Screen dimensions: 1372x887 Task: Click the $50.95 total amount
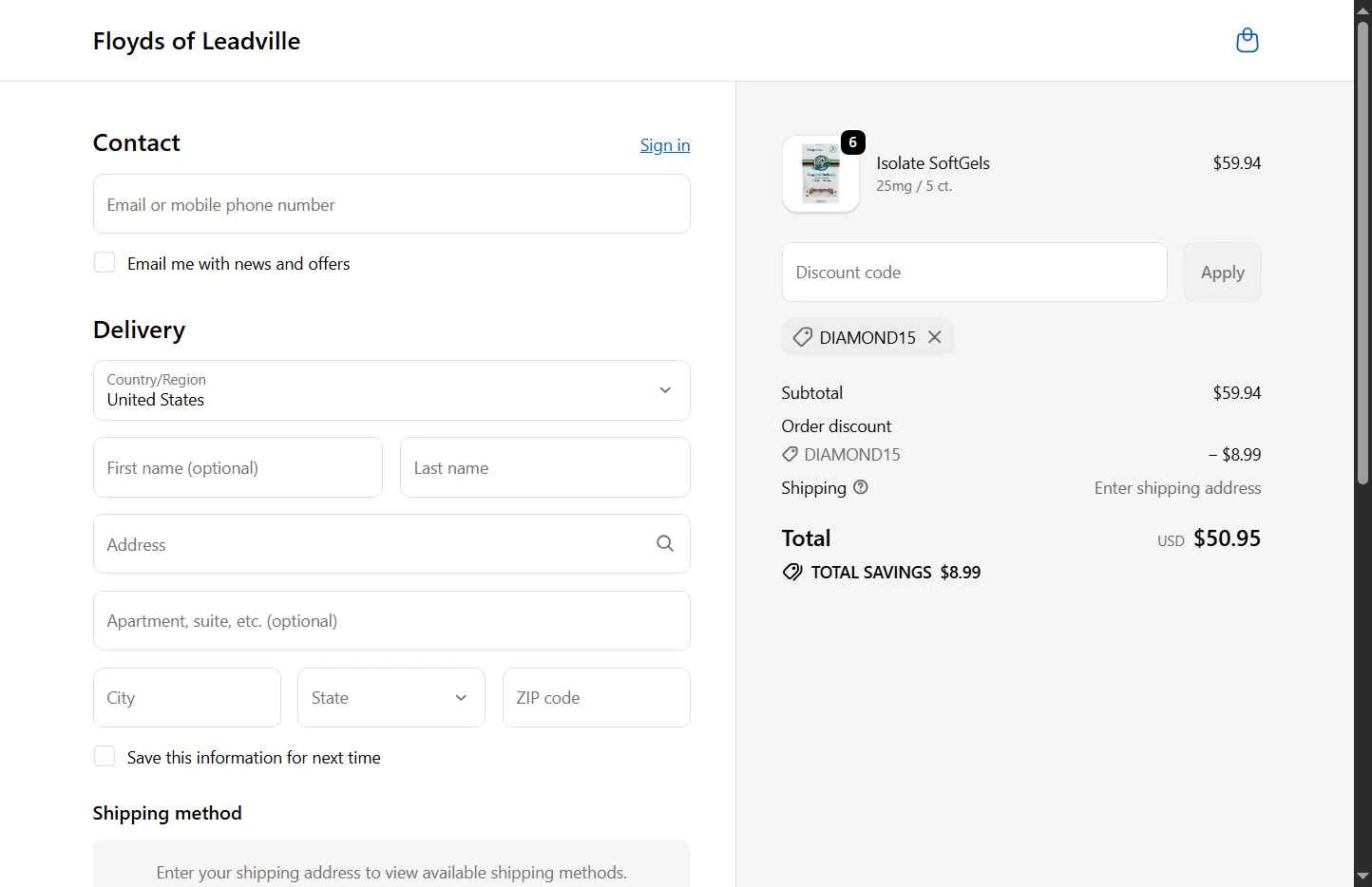click(1227, 538)
